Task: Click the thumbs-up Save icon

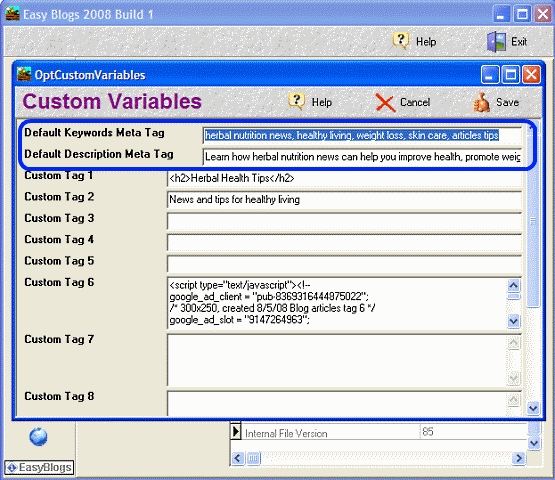Action: point(481,103)
